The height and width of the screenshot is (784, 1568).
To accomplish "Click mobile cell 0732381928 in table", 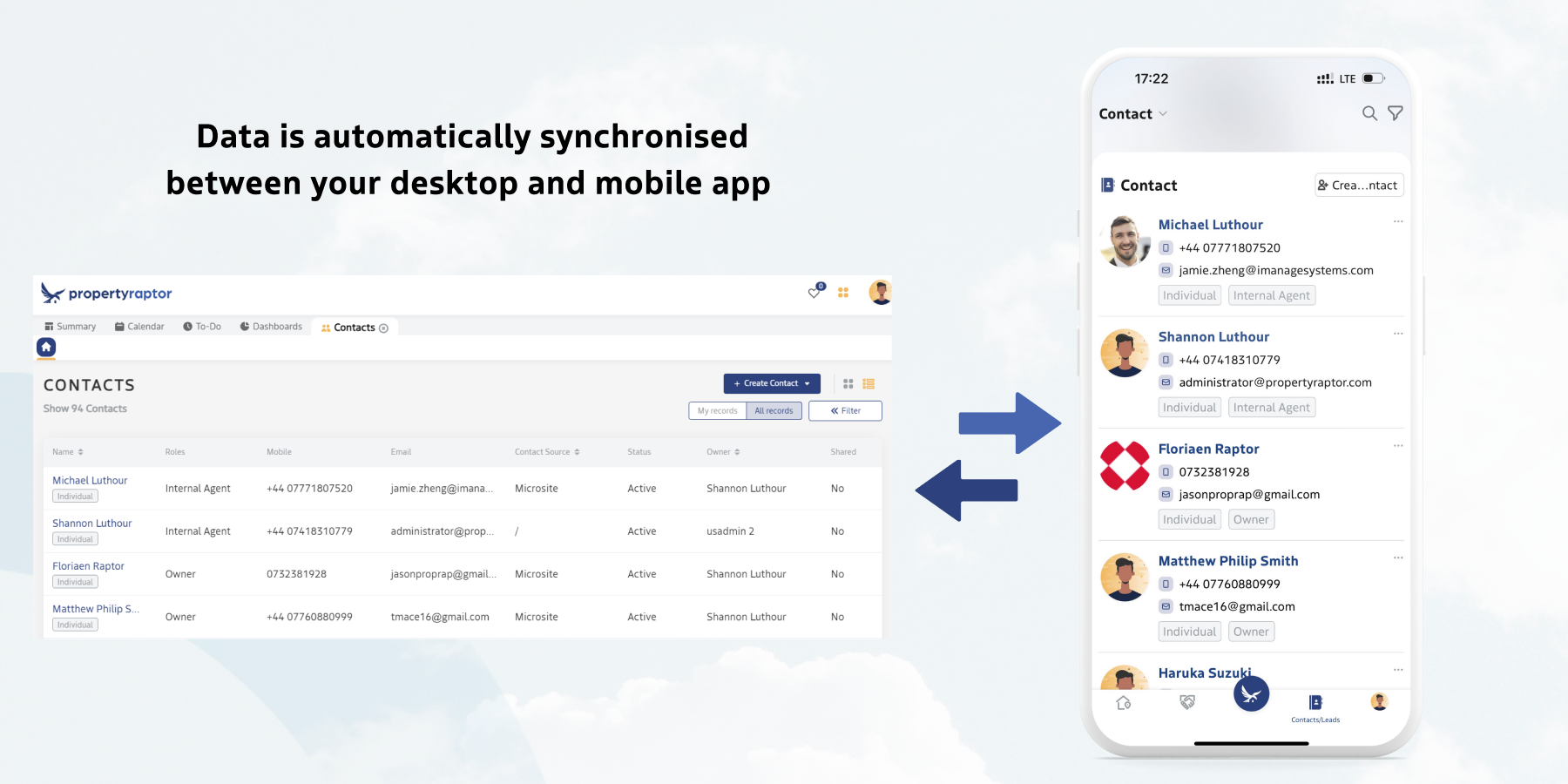I will pyautogui.click(x=296, y=574).
